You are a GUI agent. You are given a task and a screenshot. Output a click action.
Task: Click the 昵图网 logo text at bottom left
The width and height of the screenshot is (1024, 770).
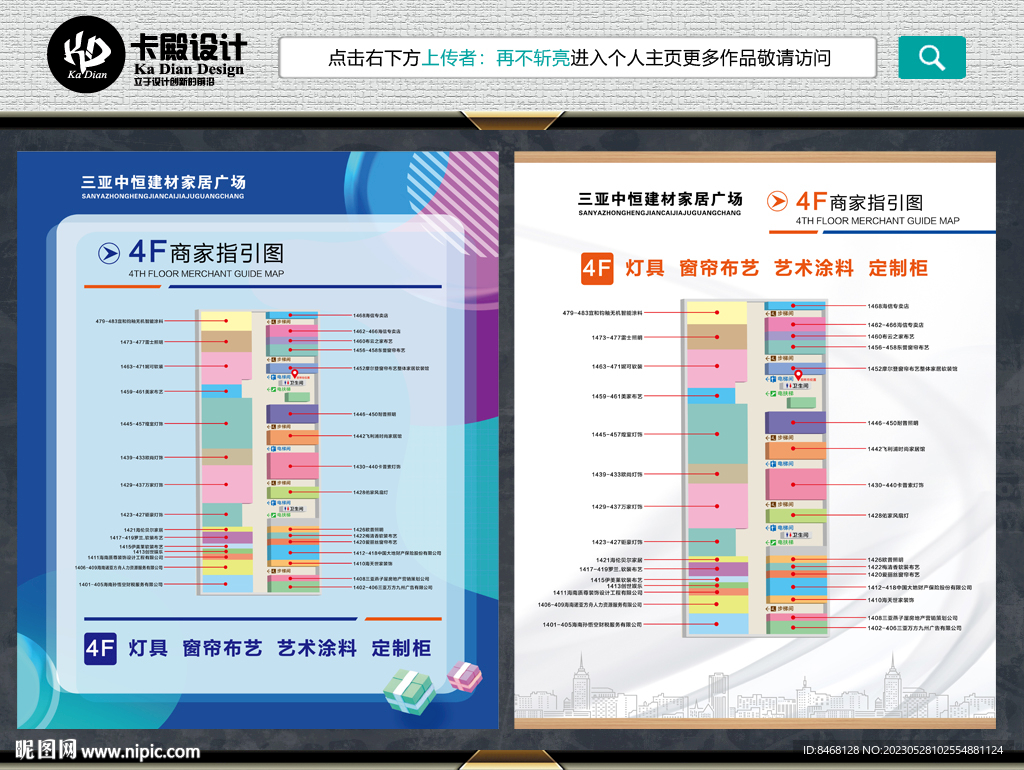point(46,750)
